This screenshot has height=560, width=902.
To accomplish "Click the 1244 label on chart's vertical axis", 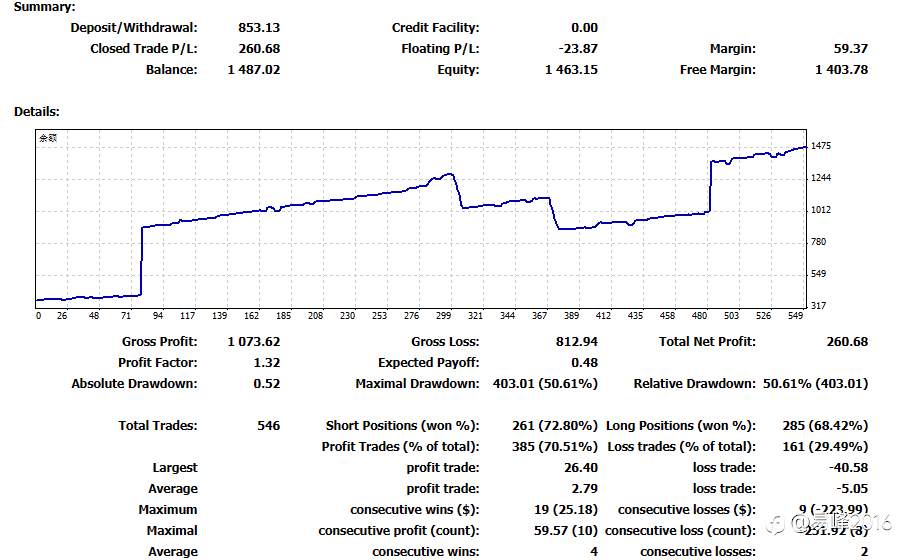I will pyautogui.click(x=821, y=178).
